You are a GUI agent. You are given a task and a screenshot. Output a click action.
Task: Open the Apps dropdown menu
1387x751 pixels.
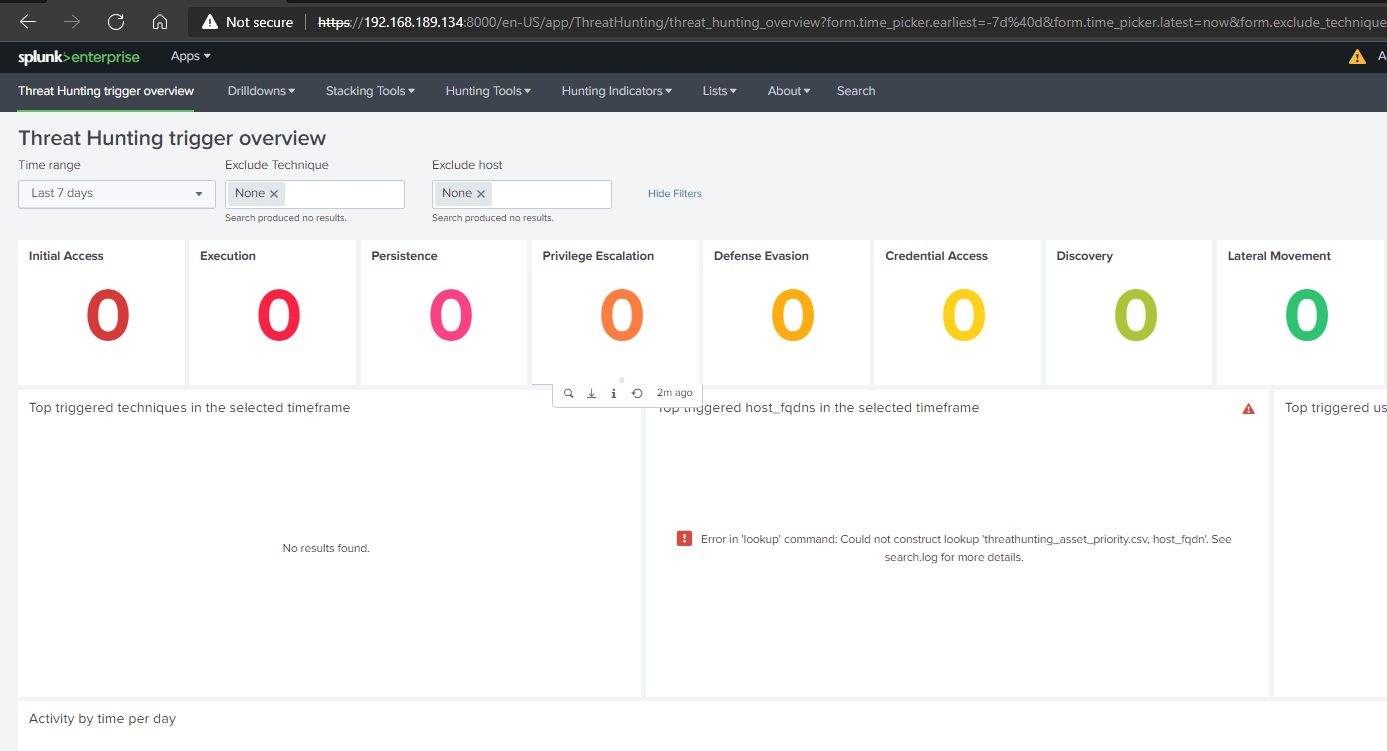pyautogui.click(x=189, y=56)
